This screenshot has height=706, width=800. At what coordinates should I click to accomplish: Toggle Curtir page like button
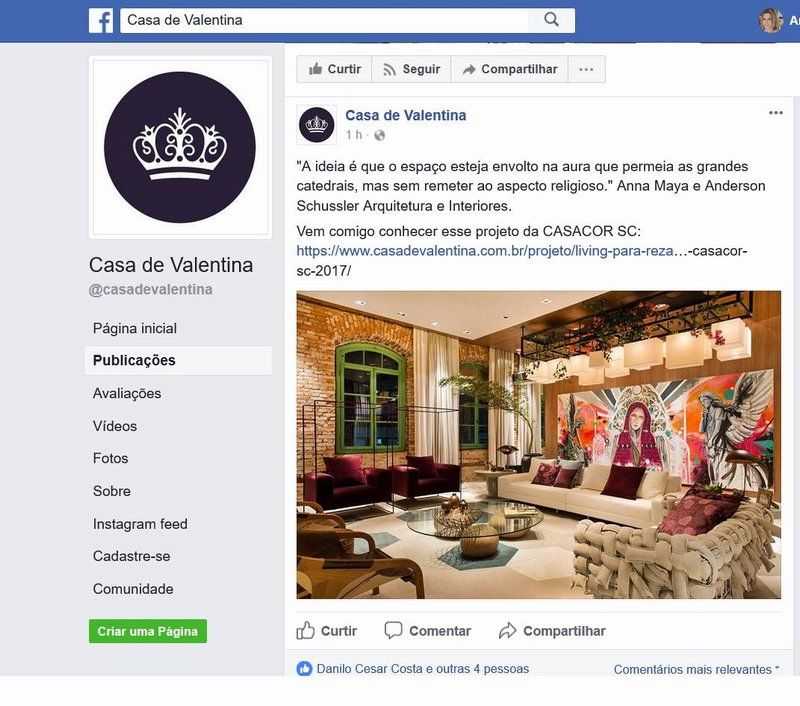(x=335, y=69)
